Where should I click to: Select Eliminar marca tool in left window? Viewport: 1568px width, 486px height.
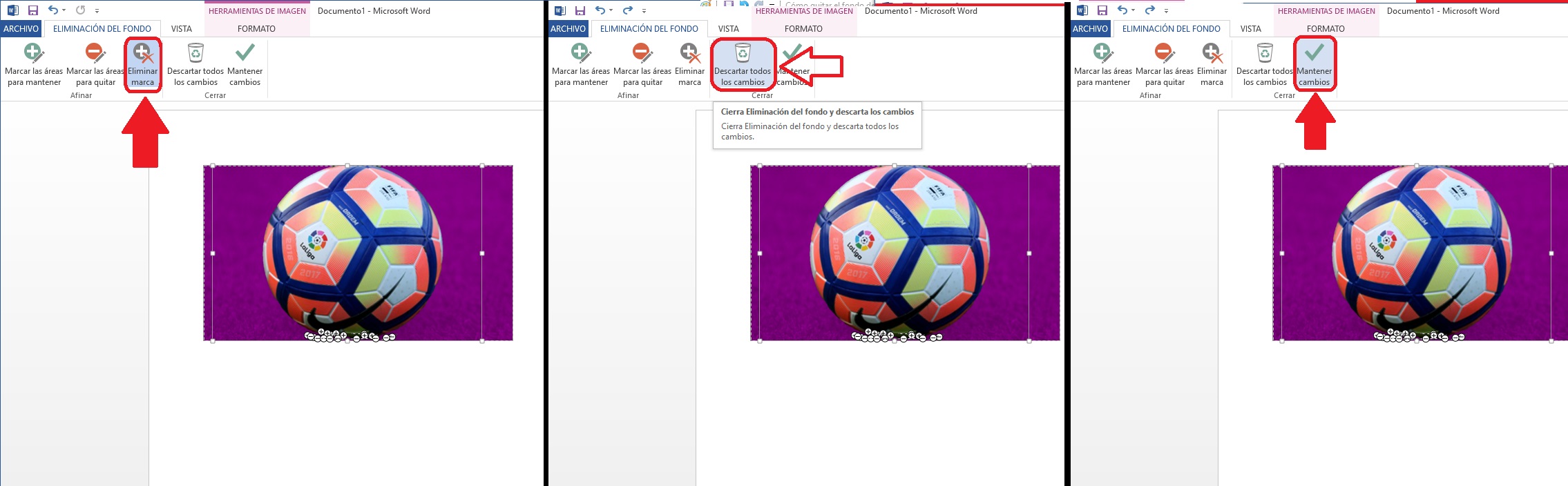tap(143, 65)
